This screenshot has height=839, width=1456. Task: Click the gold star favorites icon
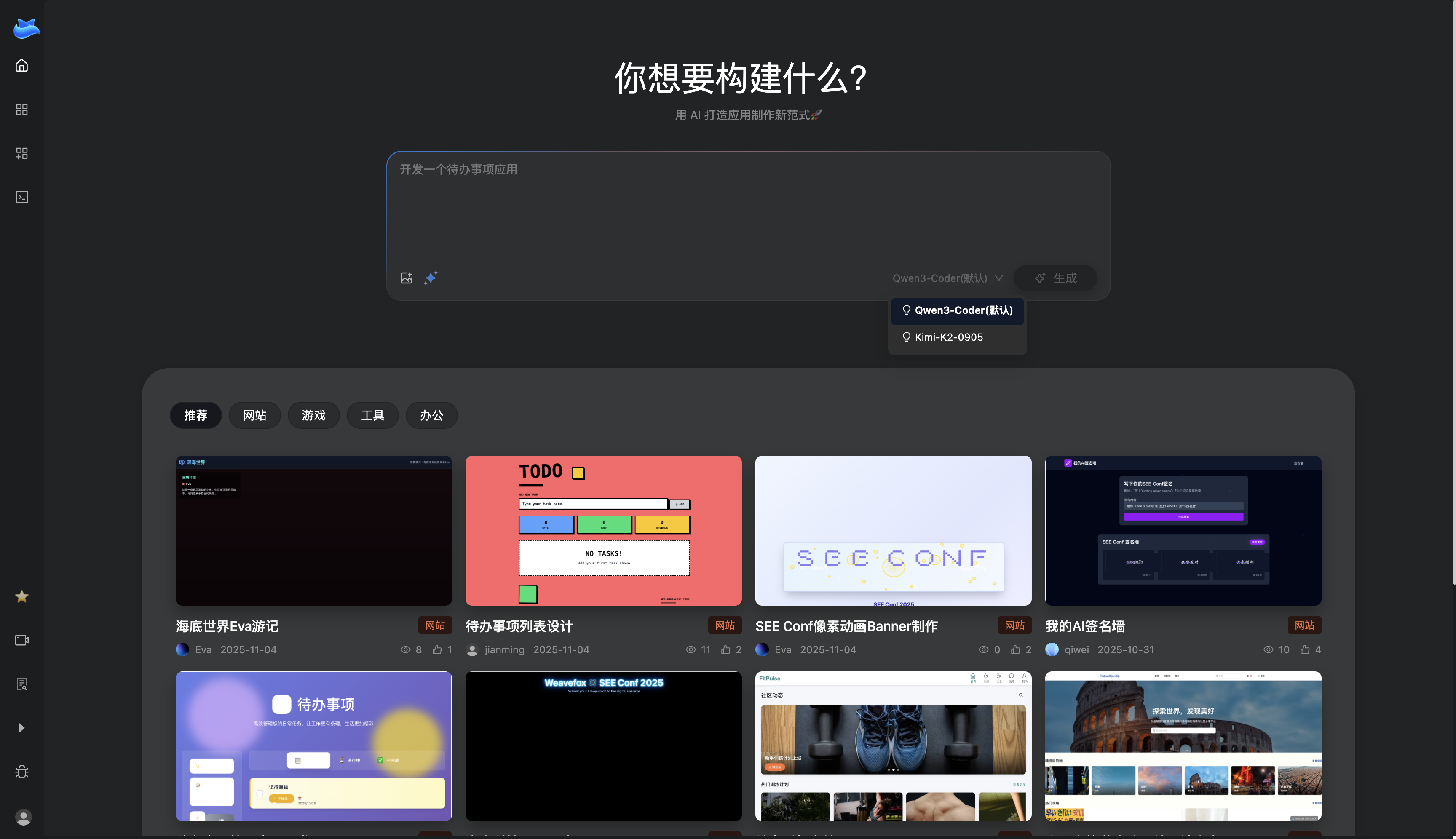(22, 596)
